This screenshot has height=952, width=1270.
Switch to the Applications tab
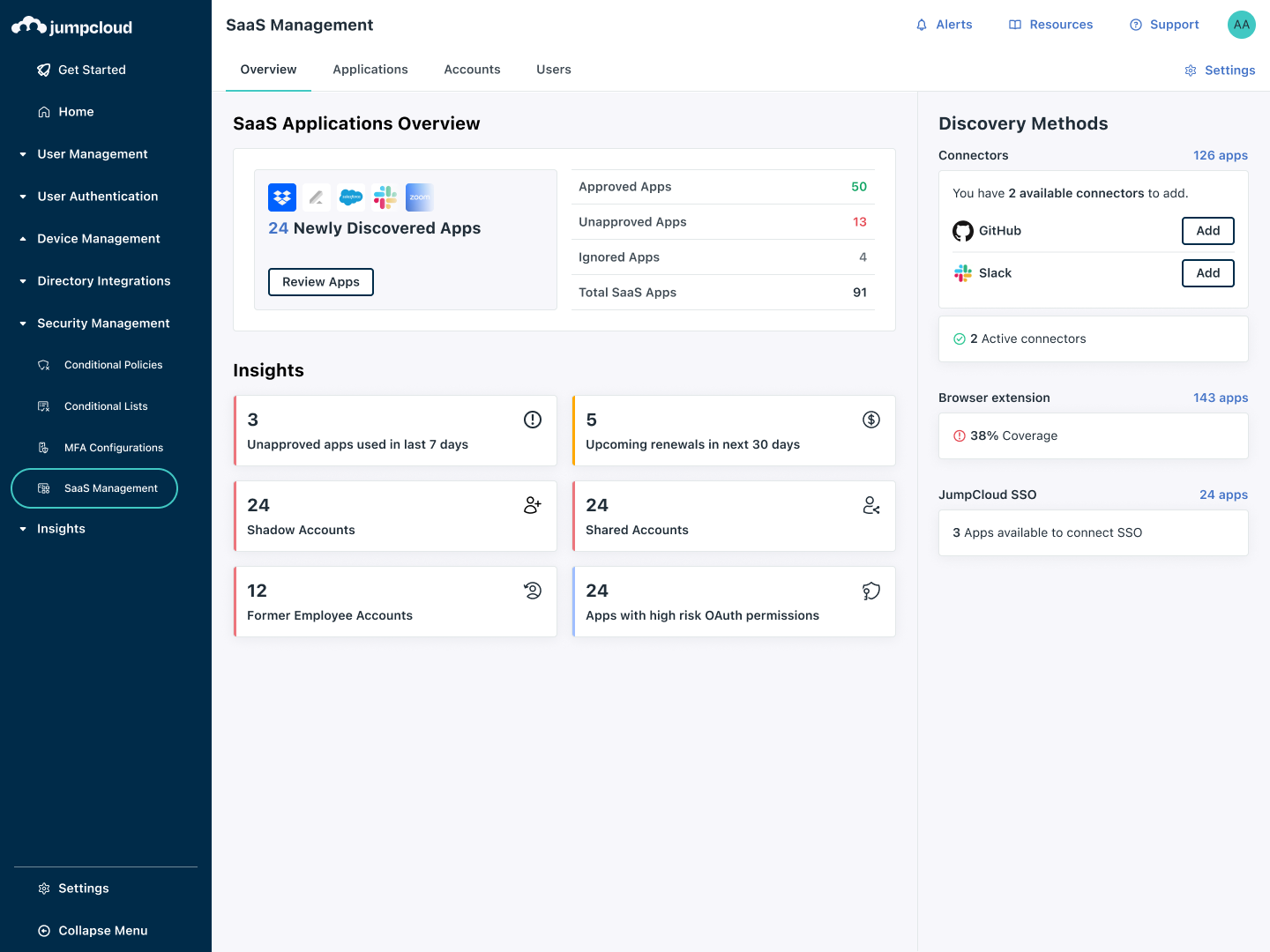pos(370,70)
